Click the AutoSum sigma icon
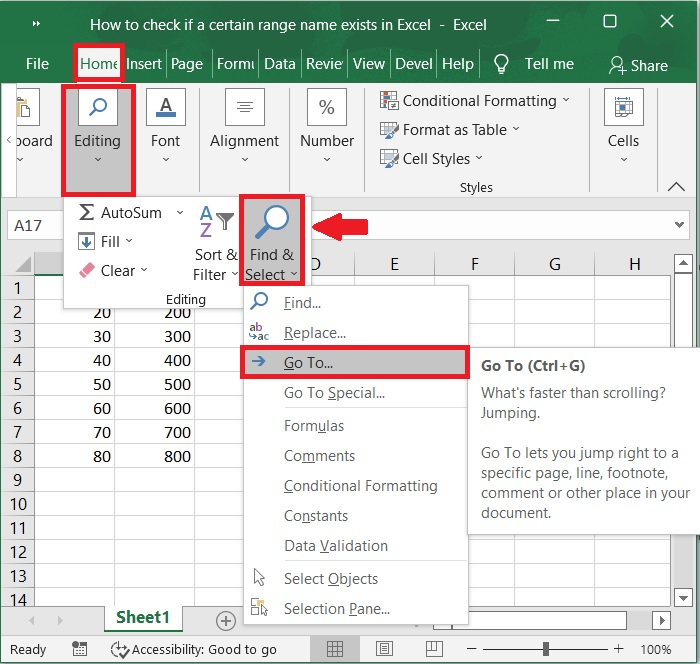 [86, 212]
